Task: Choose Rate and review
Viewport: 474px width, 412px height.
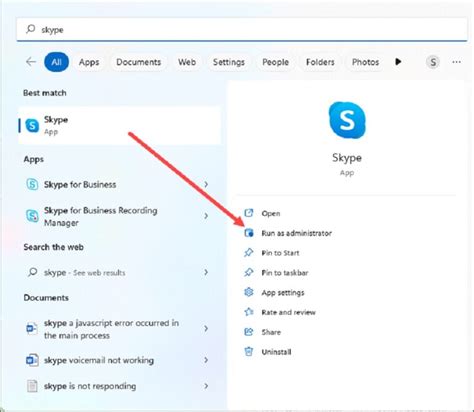Action: (x=288, y=312)
